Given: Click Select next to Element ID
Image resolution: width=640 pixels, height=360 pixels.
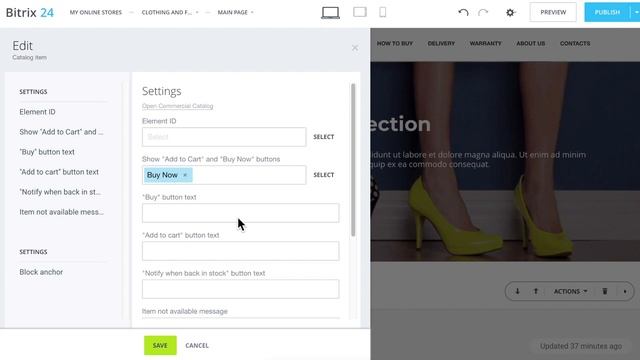Looking at the screenshot, I should [x=324, y=137].
